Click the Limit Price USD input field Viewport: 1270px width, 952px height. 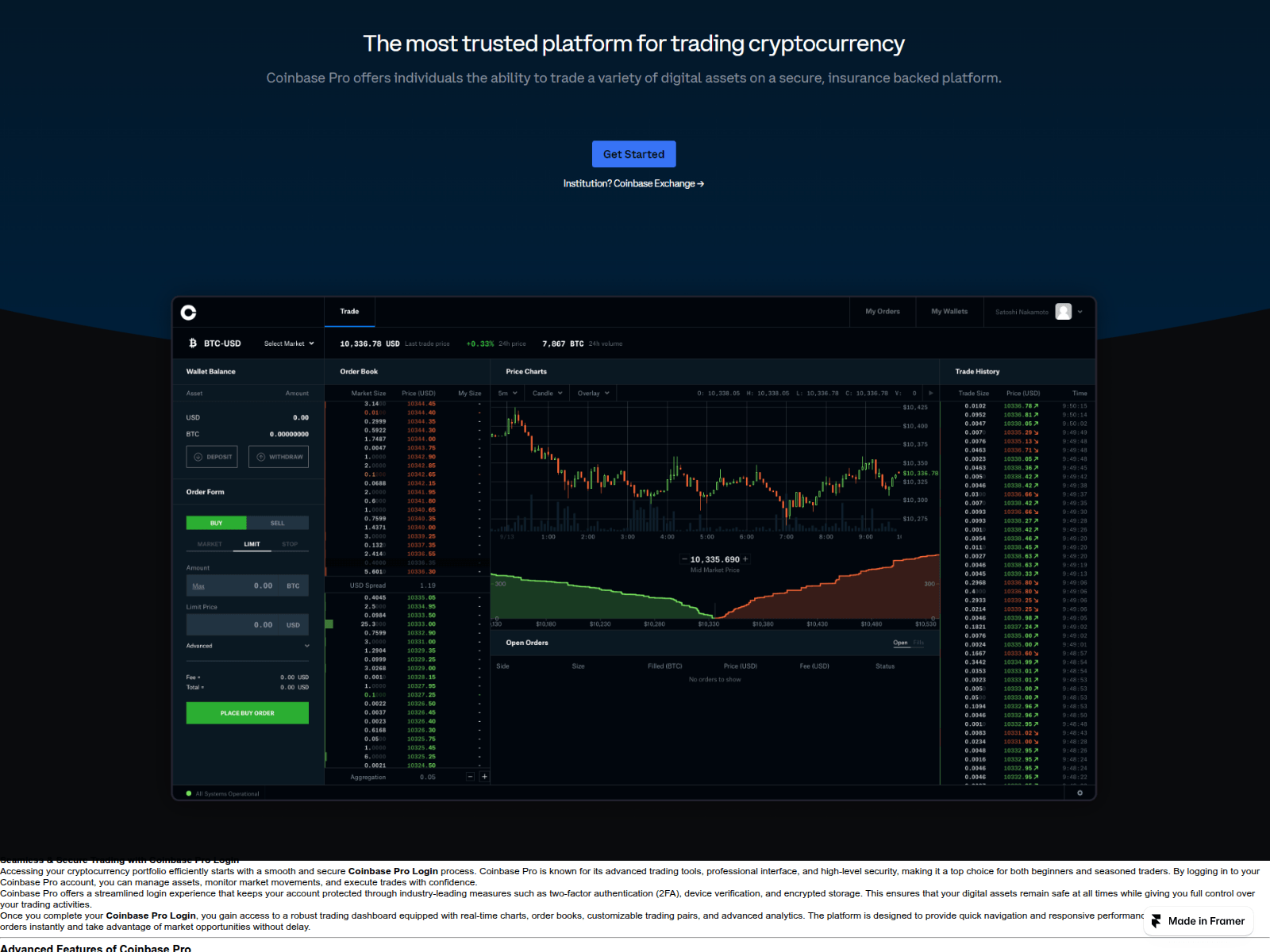click(247, 625)
